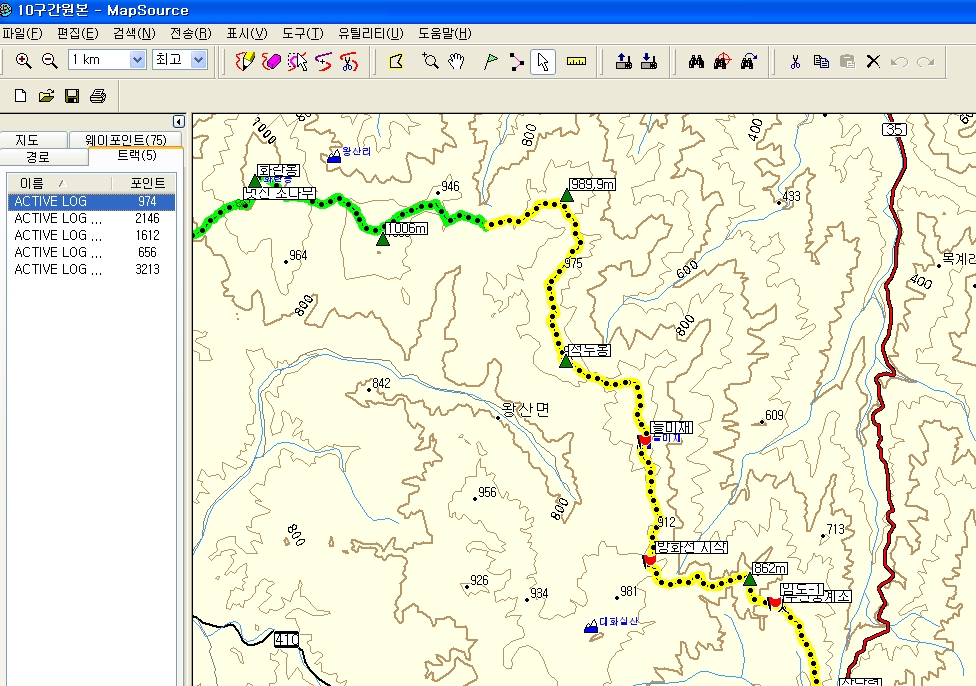Click the delete X icon
Viewport: 976px width, 686px height.
click(x=873, y=61)
